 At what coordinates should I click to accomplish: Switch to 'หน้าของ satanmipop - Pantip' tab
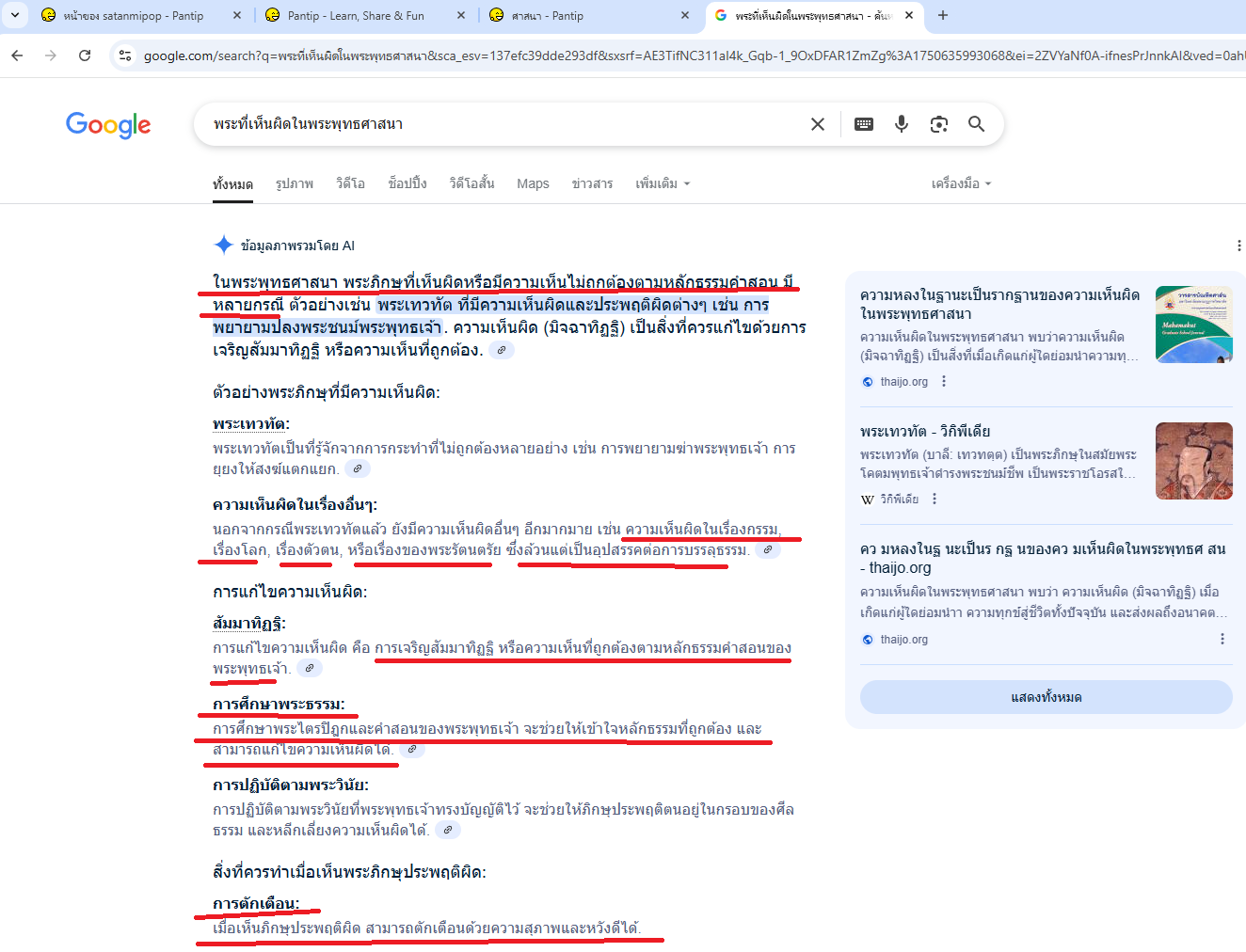pyautogui.click(x=132, y=15)
